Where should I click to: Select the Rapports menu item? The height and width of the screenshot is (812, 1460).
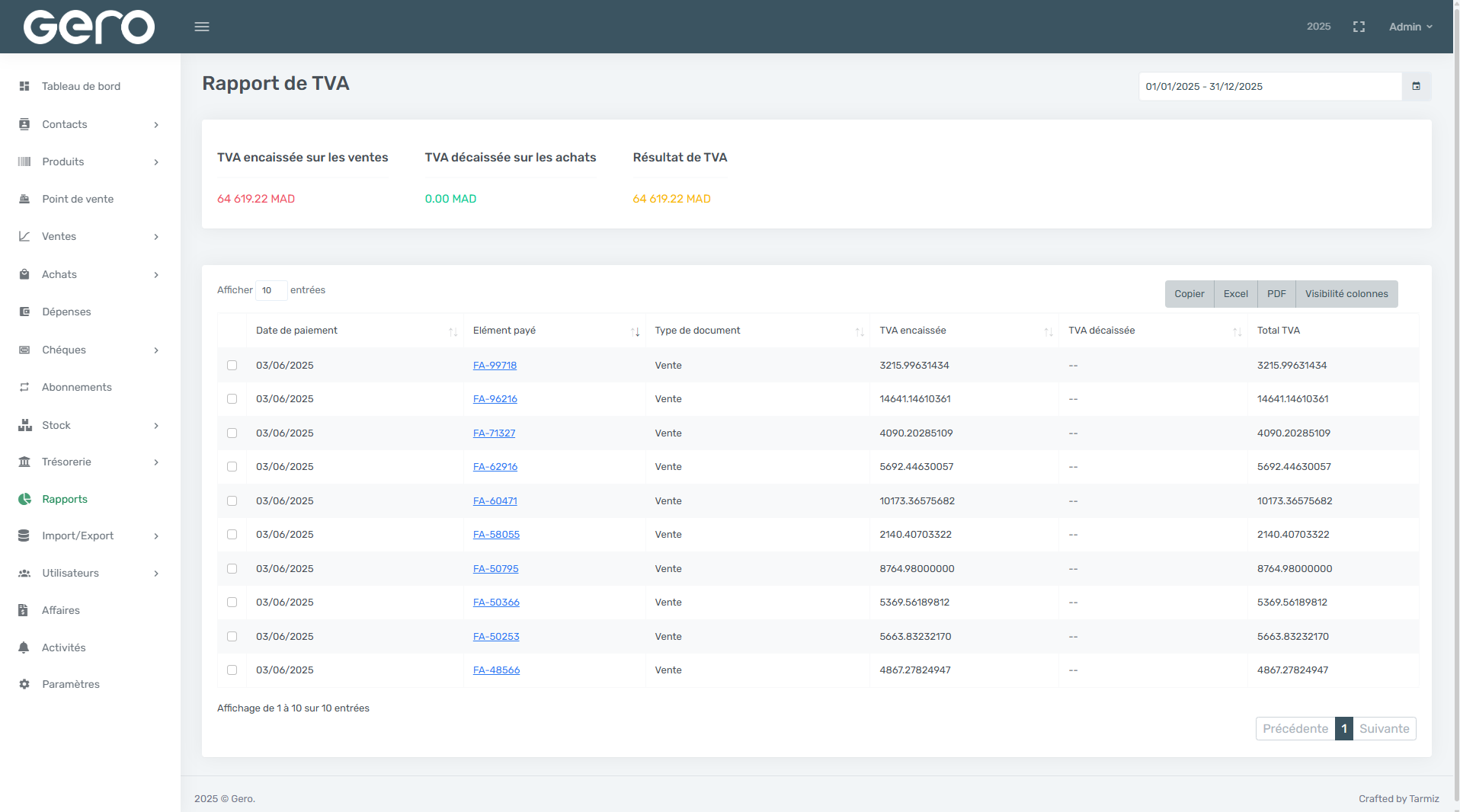(x=65, y=499)
